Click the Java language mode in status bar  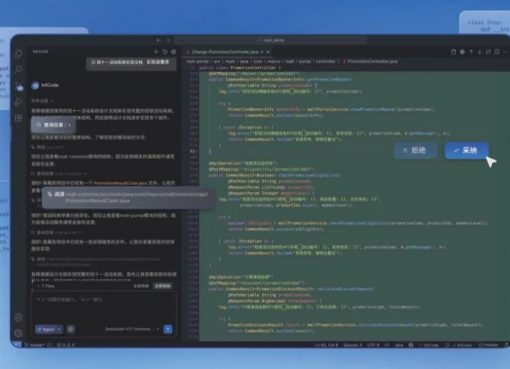click(399, 345)
